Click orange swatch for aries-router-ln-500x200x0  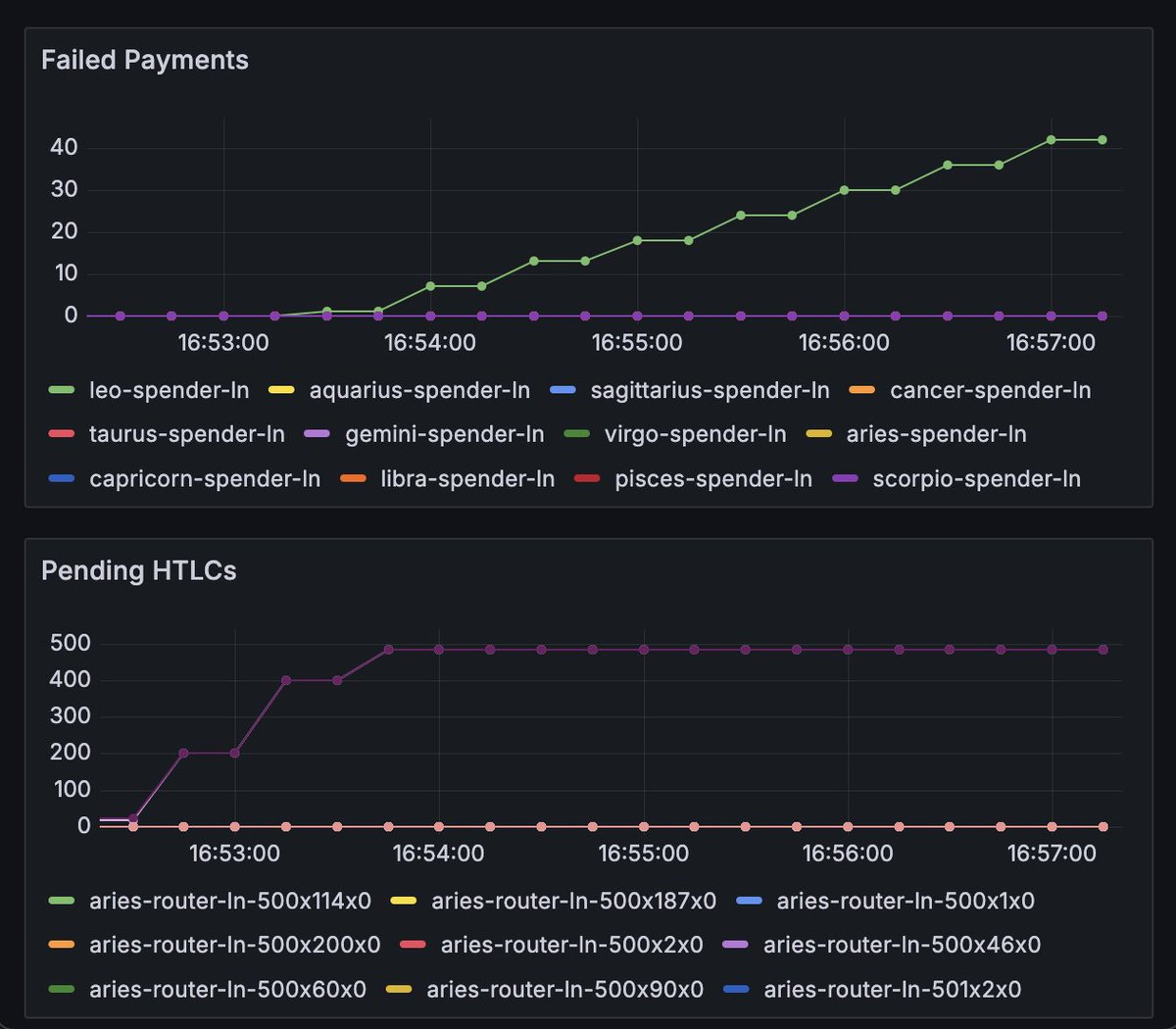pos(61,945)
